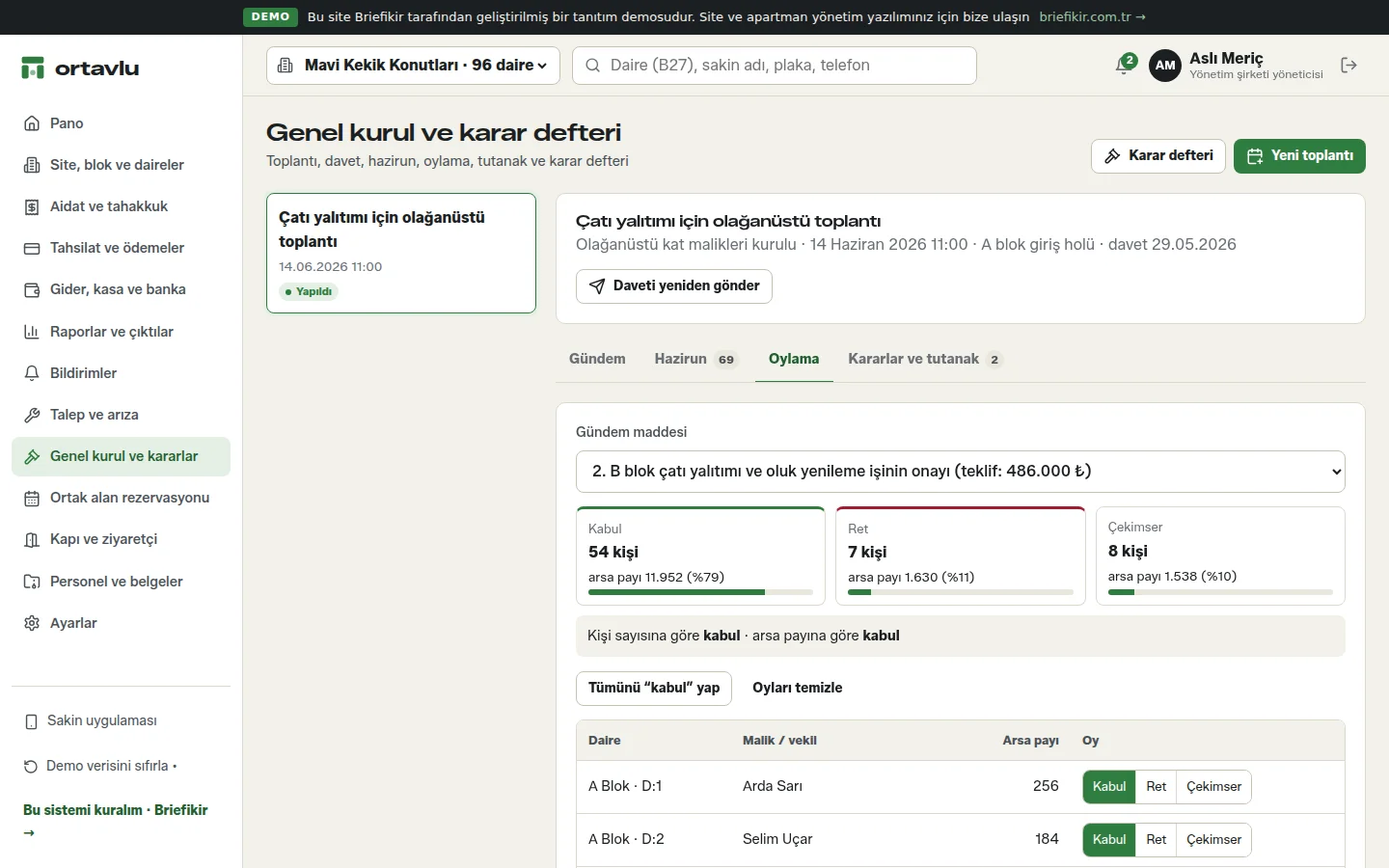
Task: Click the Kabul arsa payı progress bar
Action: [x=700, y=592]
